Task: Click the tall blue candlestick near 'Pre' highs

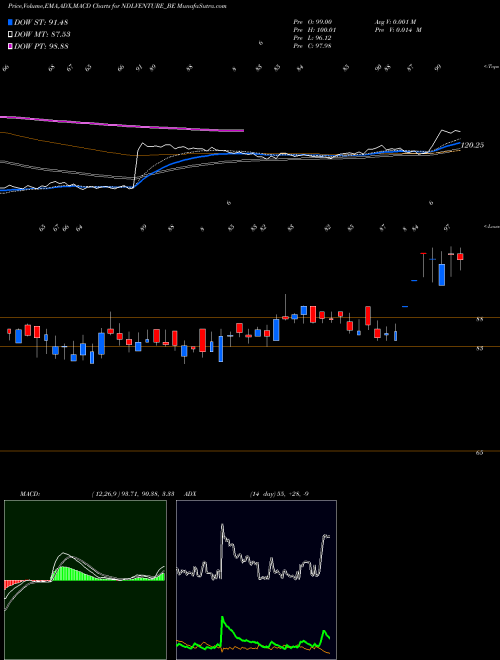Action: (441, 275)
